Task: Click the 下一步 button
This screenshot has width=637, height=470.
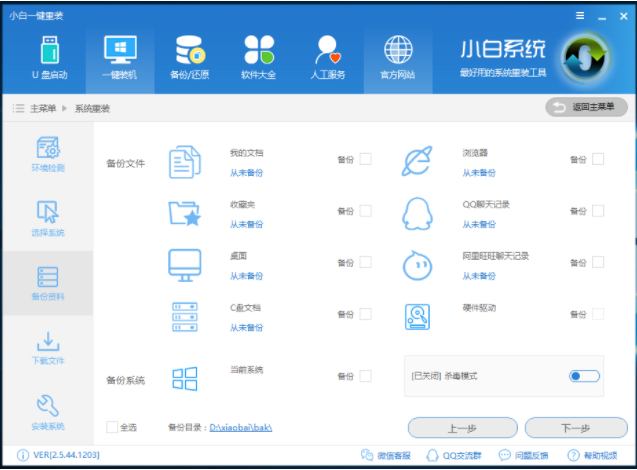Action: coord(575,428)
